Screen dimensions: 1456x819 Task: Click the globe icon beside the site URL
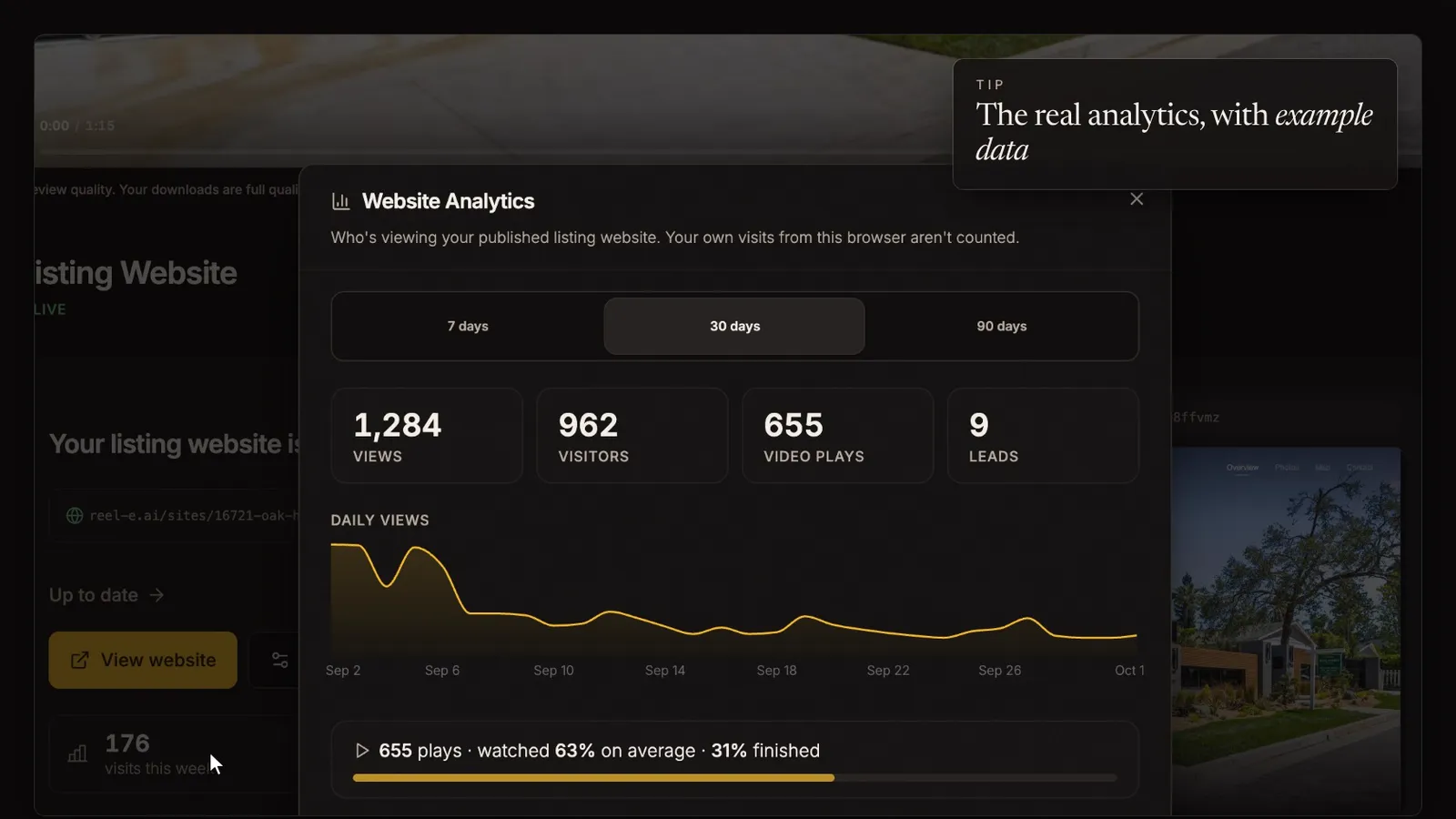[x=75, y=516]
